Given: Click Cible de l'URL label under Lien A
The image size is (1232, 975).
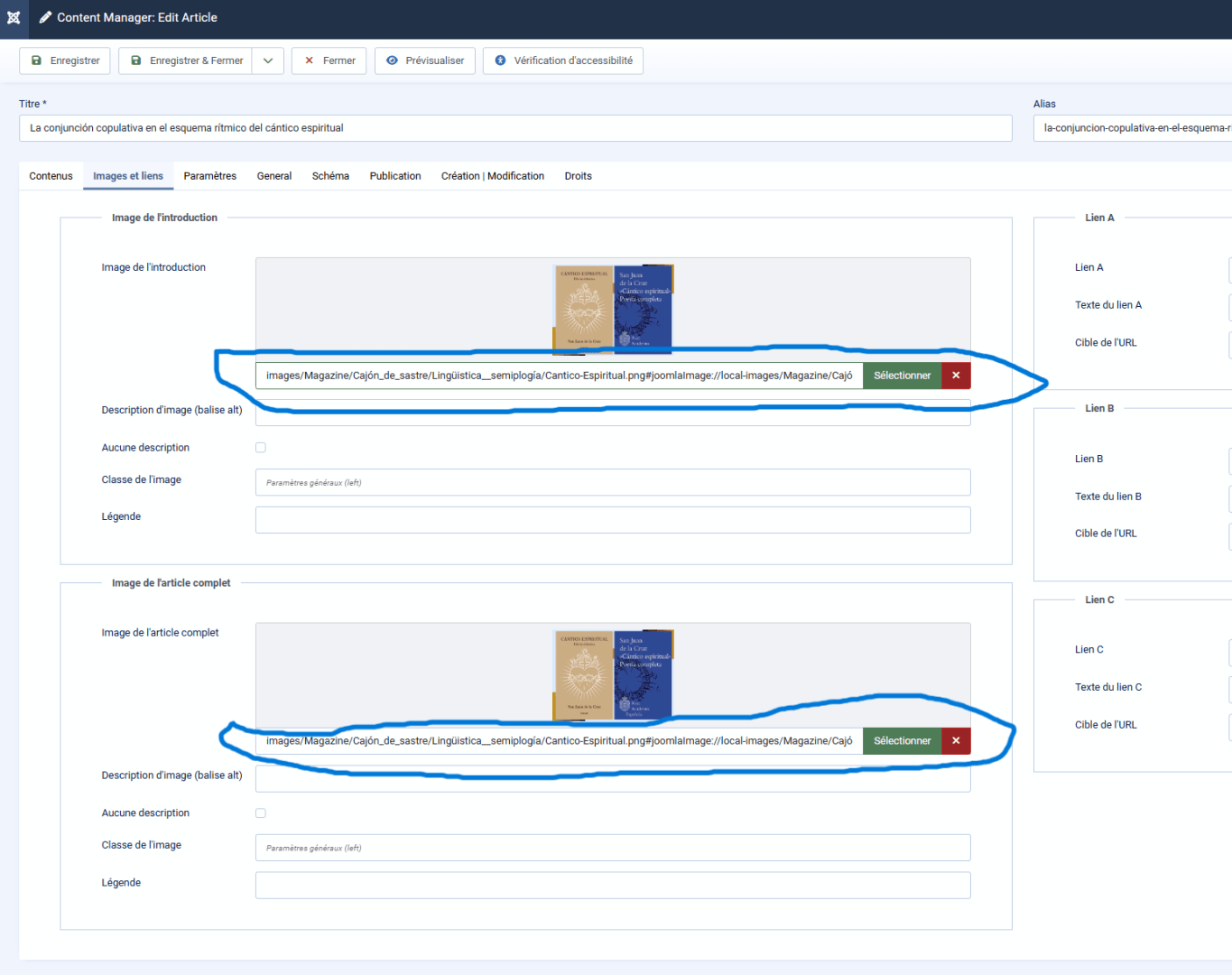Looking at the screenshot, I should coord(1106,343).
